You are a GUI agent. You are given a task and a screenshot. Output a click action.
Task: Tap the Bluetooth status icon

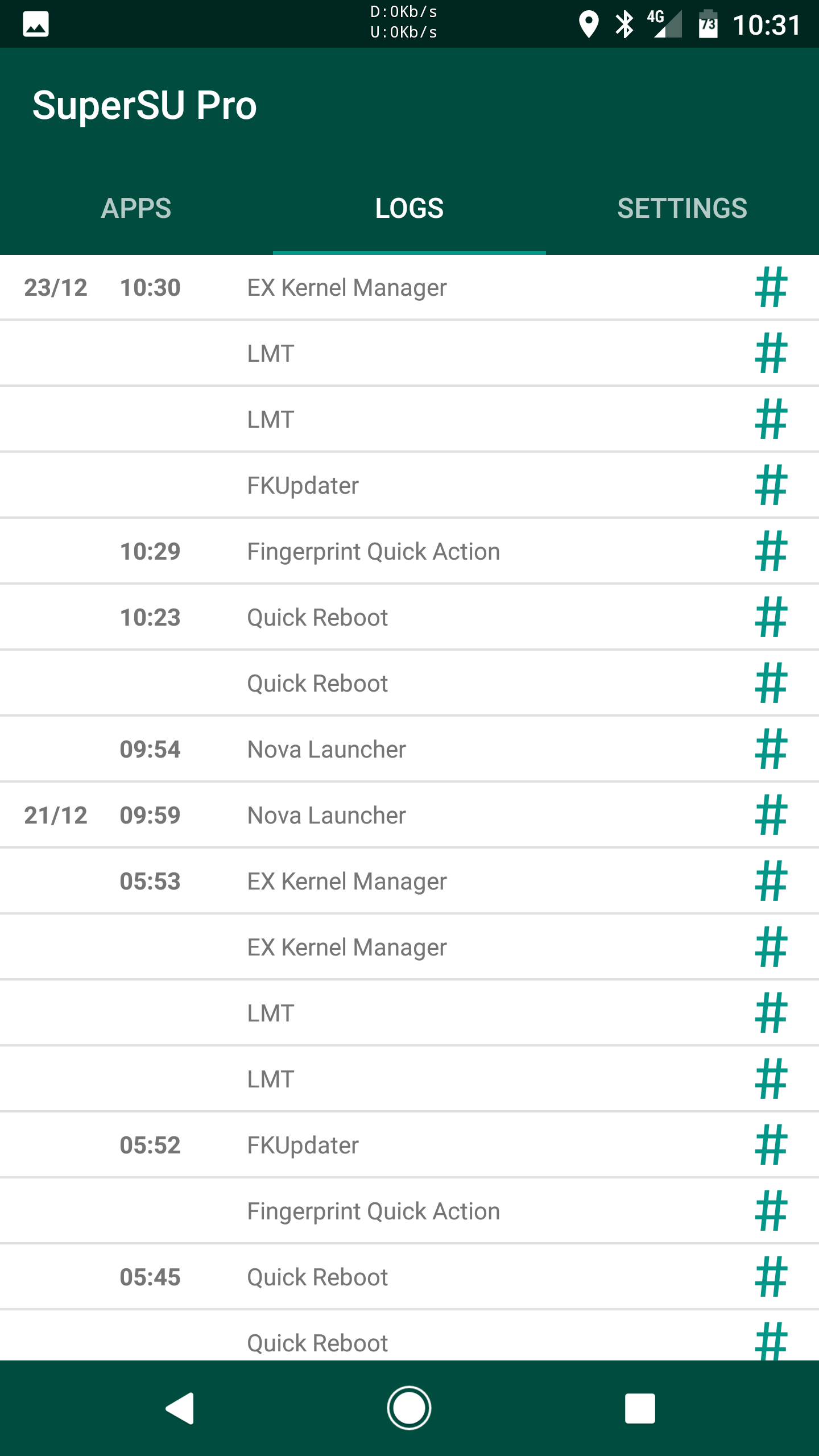(x=624, y=24)
